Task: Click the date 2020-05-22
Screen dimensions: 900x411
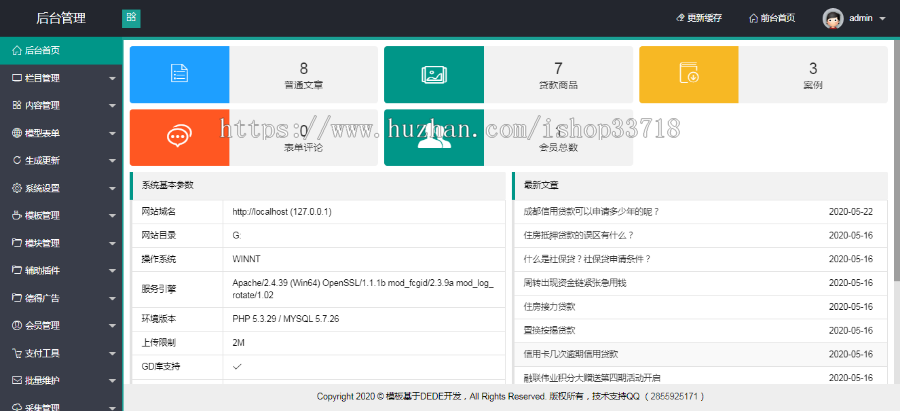Action: click(851, 211)
